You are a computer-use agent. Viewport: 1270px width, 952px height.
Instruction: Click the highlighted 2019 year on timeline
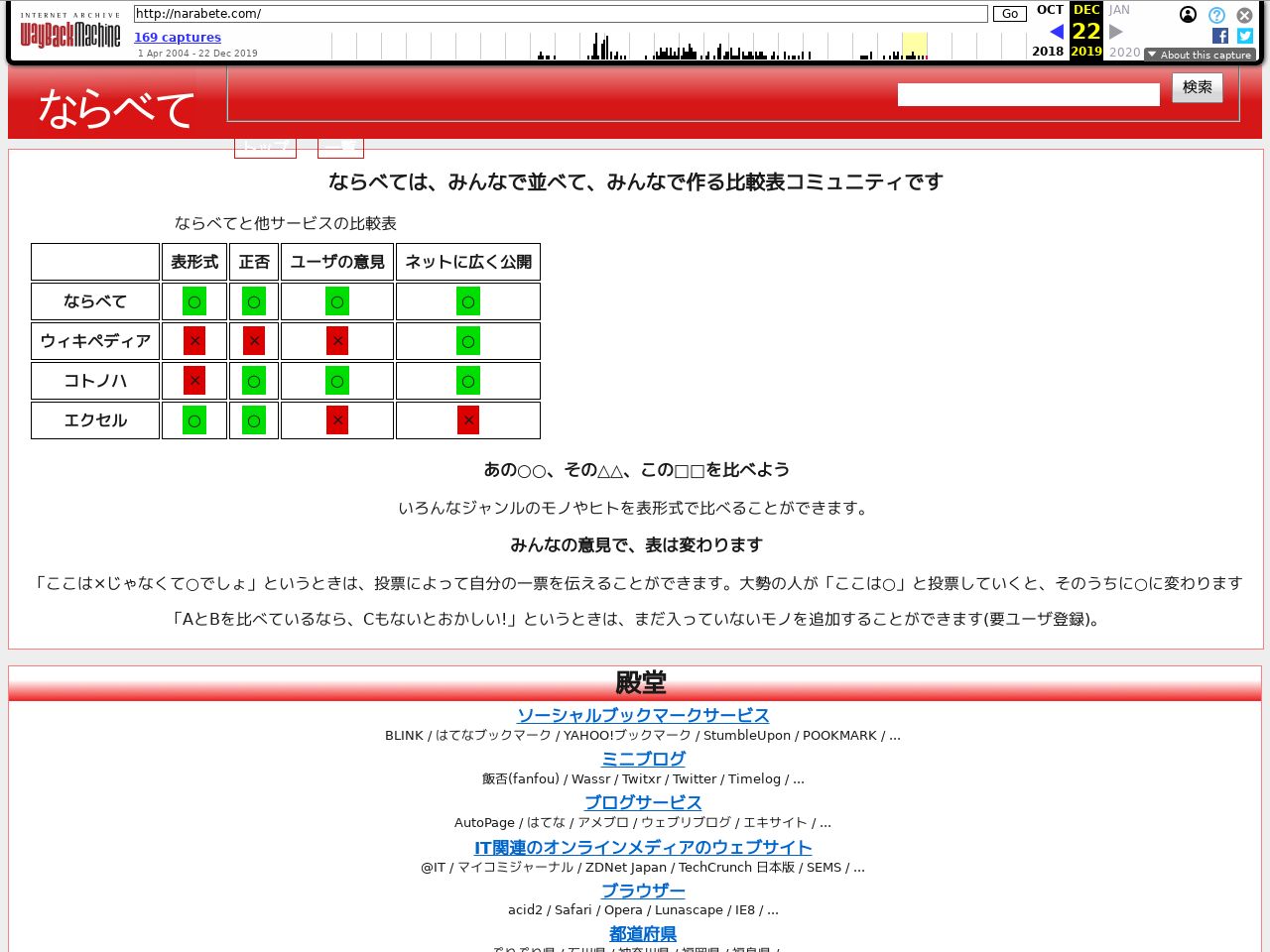point(914,46)
